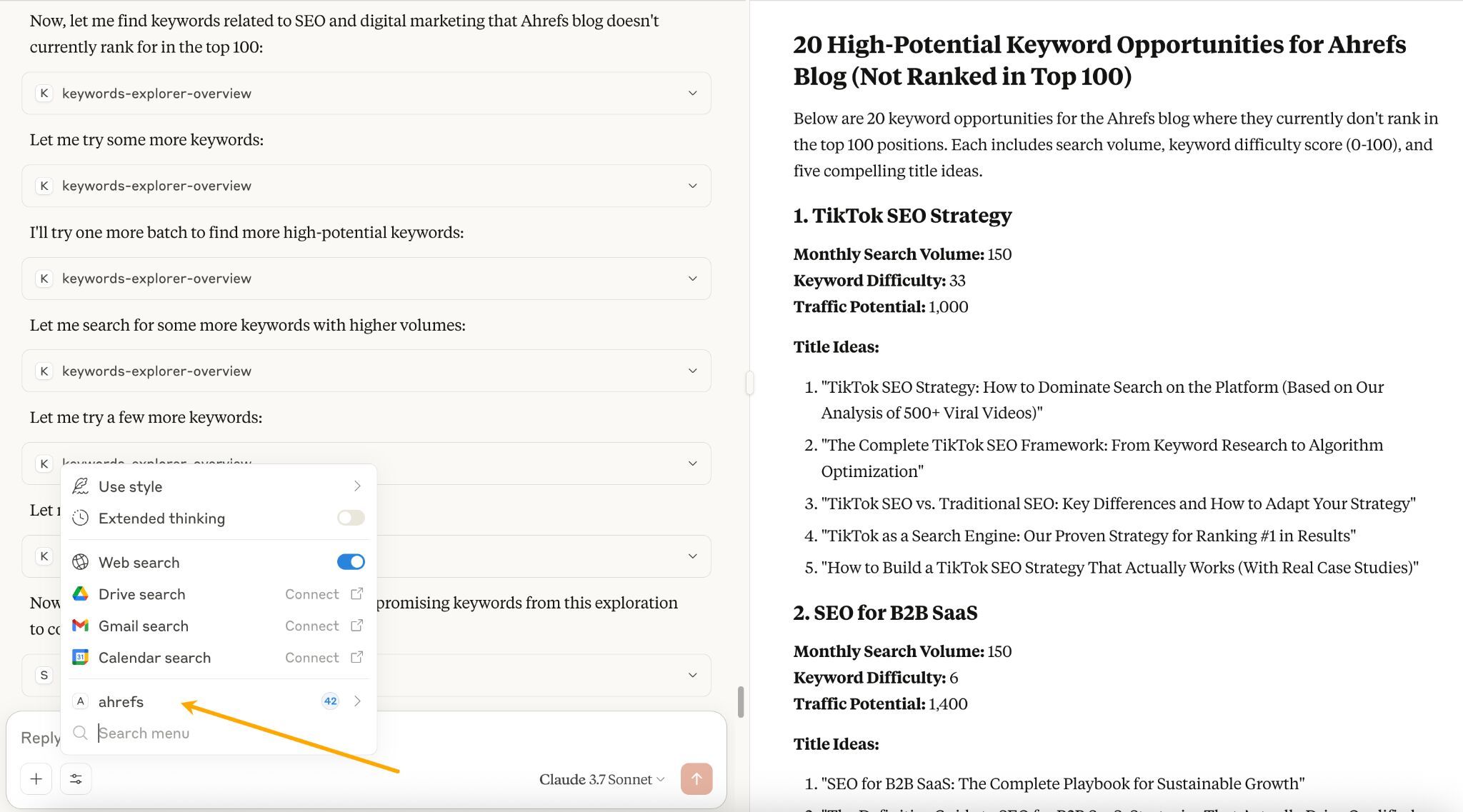
Task: Click the quill icon beside Use style
Action: [81, 486]
